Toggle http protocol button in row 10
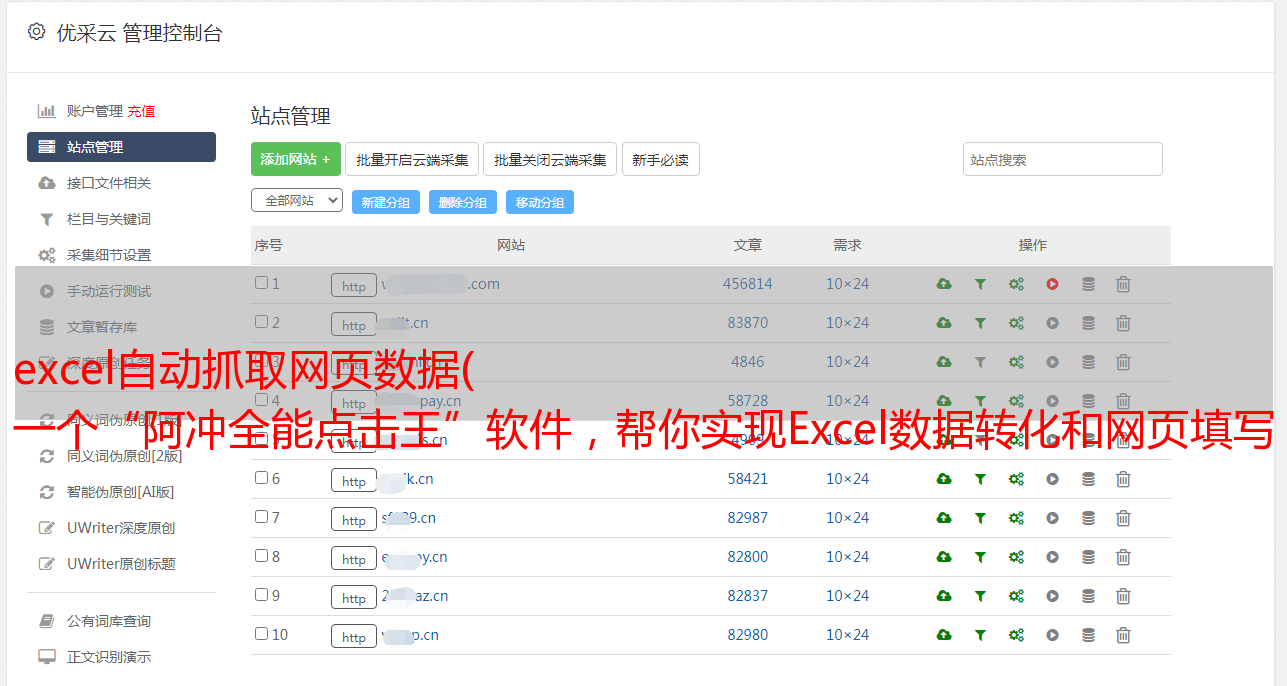The width and height of the screenshot is (1287, 686). coord(354,637)
